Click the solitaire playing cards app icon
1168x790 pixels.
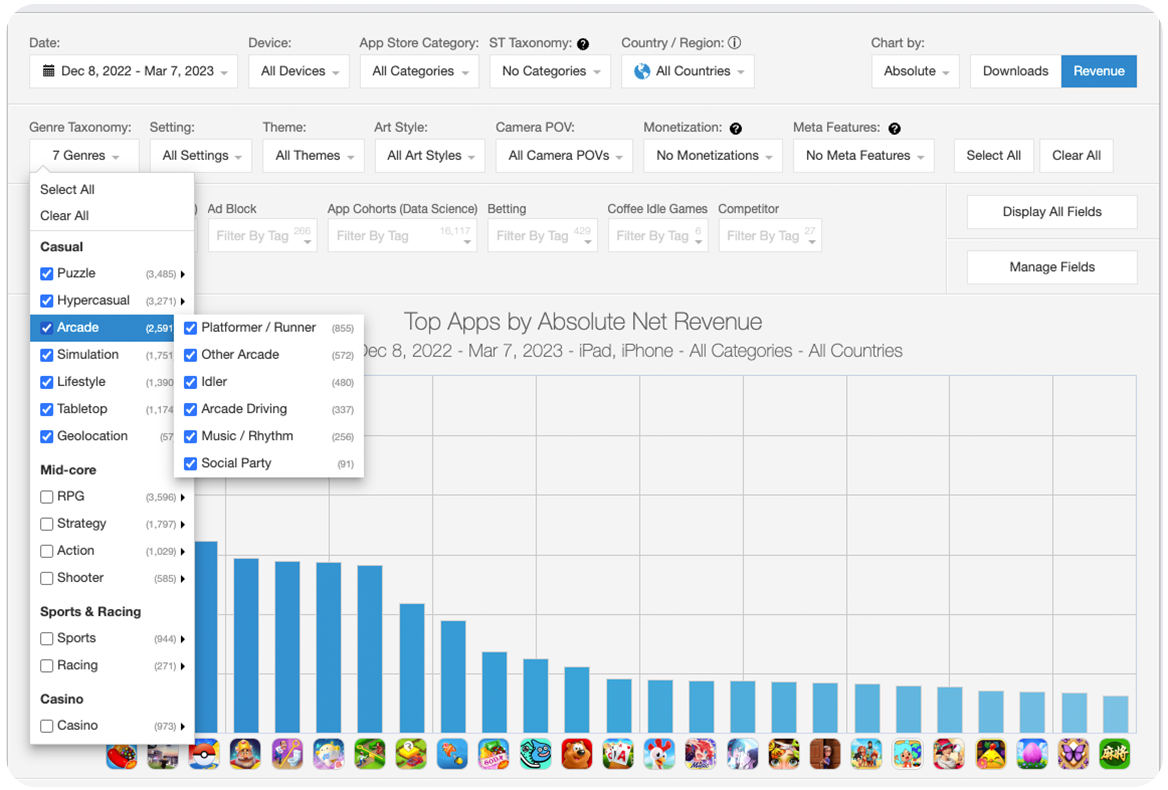619,753
